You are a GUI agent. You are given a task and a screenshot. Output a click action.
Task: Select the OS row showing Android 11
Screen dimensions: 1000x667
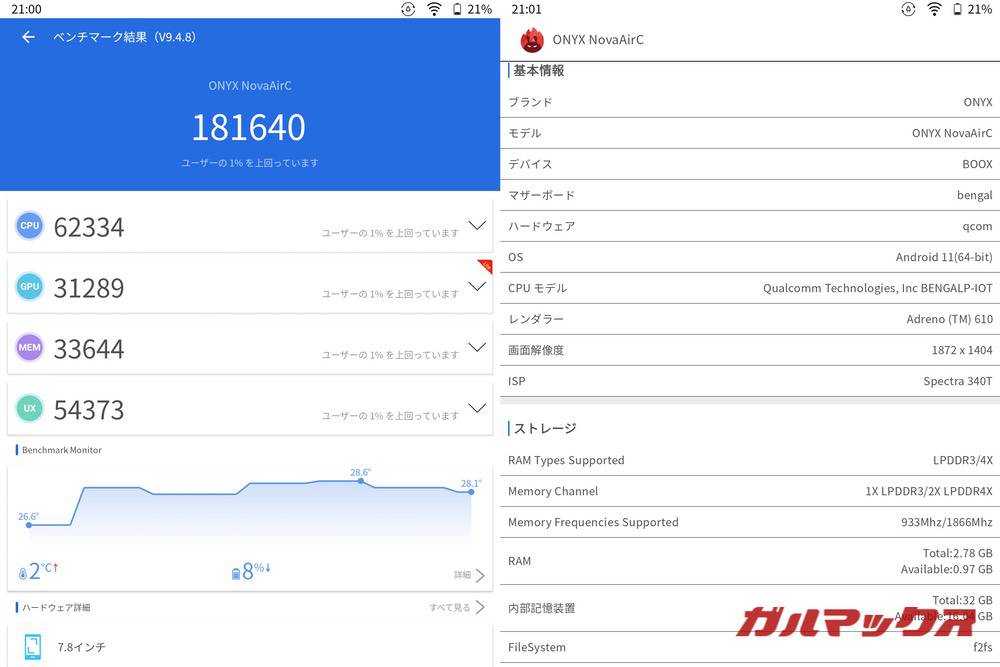pos(750,257)
